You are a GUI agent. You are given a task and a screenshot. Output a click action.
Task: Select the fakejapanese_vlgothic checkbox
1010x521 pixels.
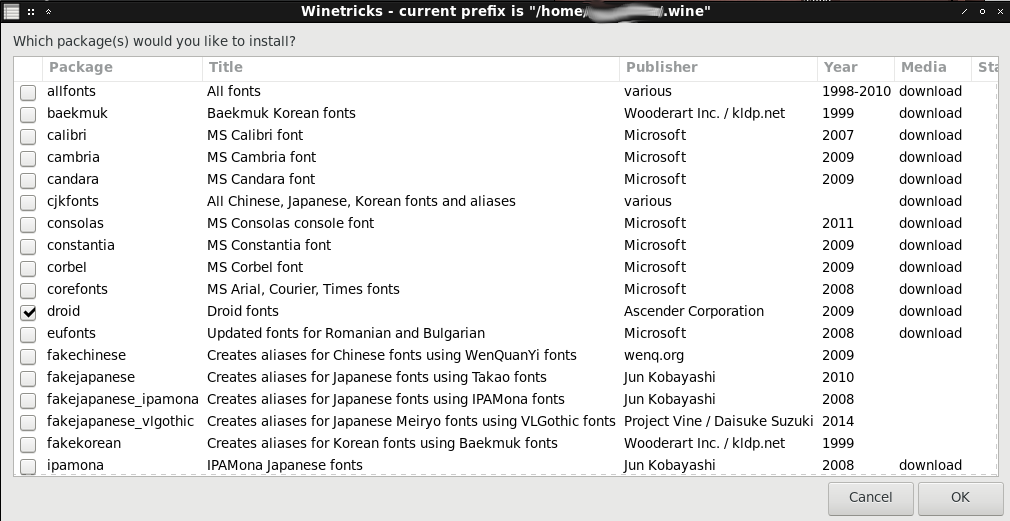pyautogui.click(x=28, y=422)
